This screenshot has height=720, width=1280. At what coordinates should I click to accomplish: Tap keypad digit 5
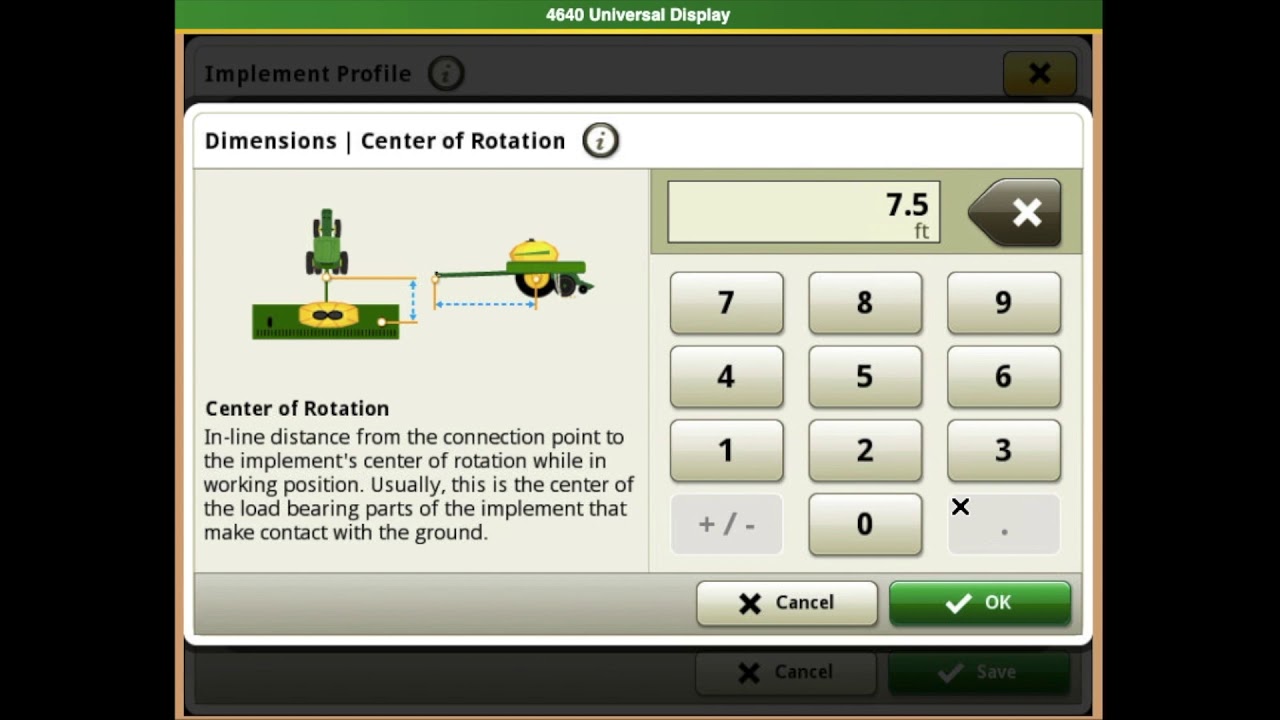(865, 377)
